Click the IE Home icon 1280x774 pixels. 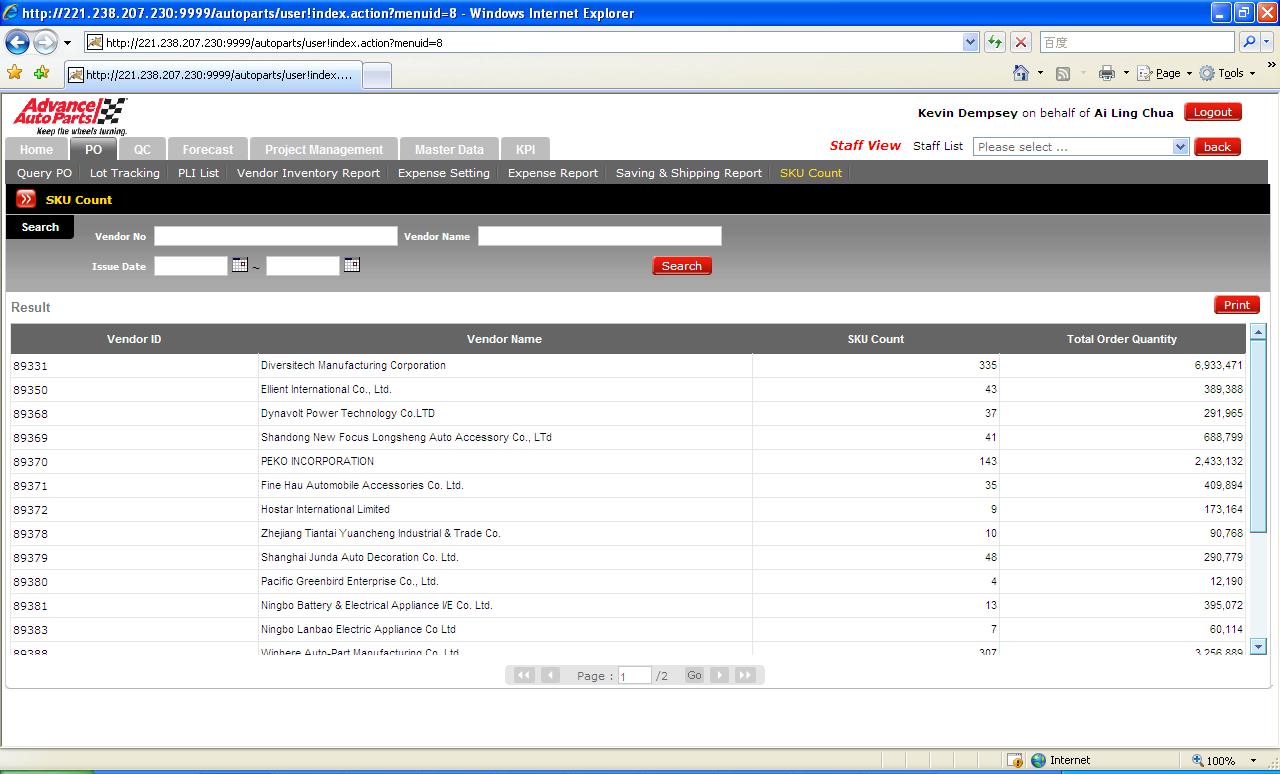[1021, 73]
